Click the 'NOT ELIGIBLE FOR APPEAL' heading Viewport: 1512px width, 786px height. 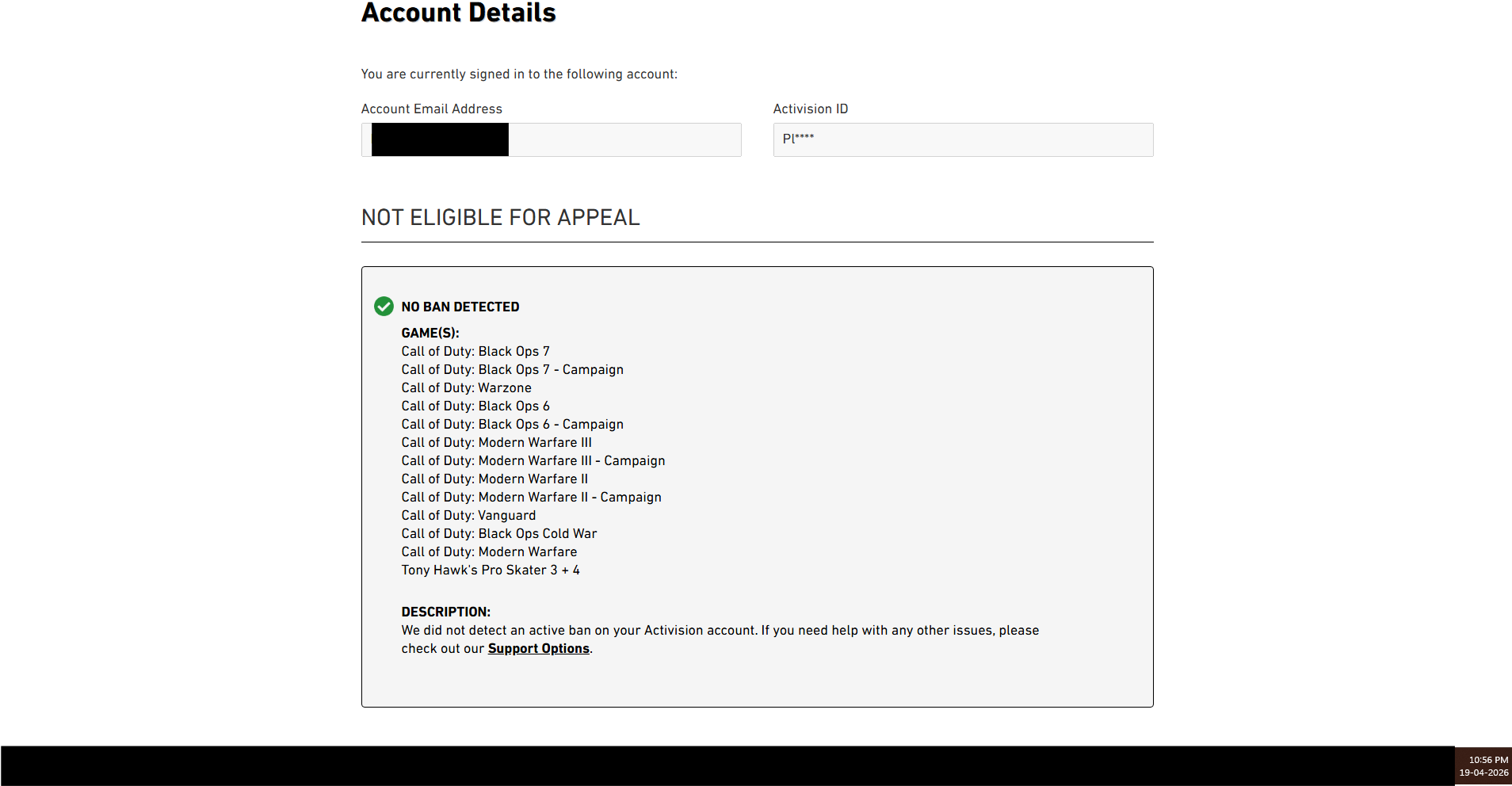click(x=501, y=217)
